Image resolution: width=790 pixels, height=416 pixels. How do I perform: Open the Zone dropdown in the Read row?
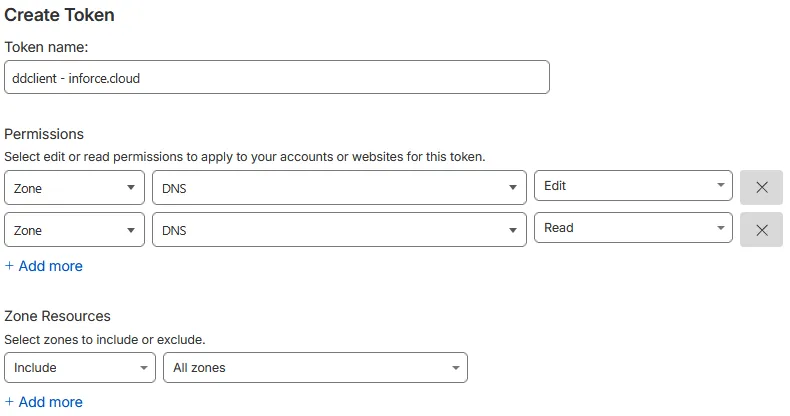tap(75, 230)
